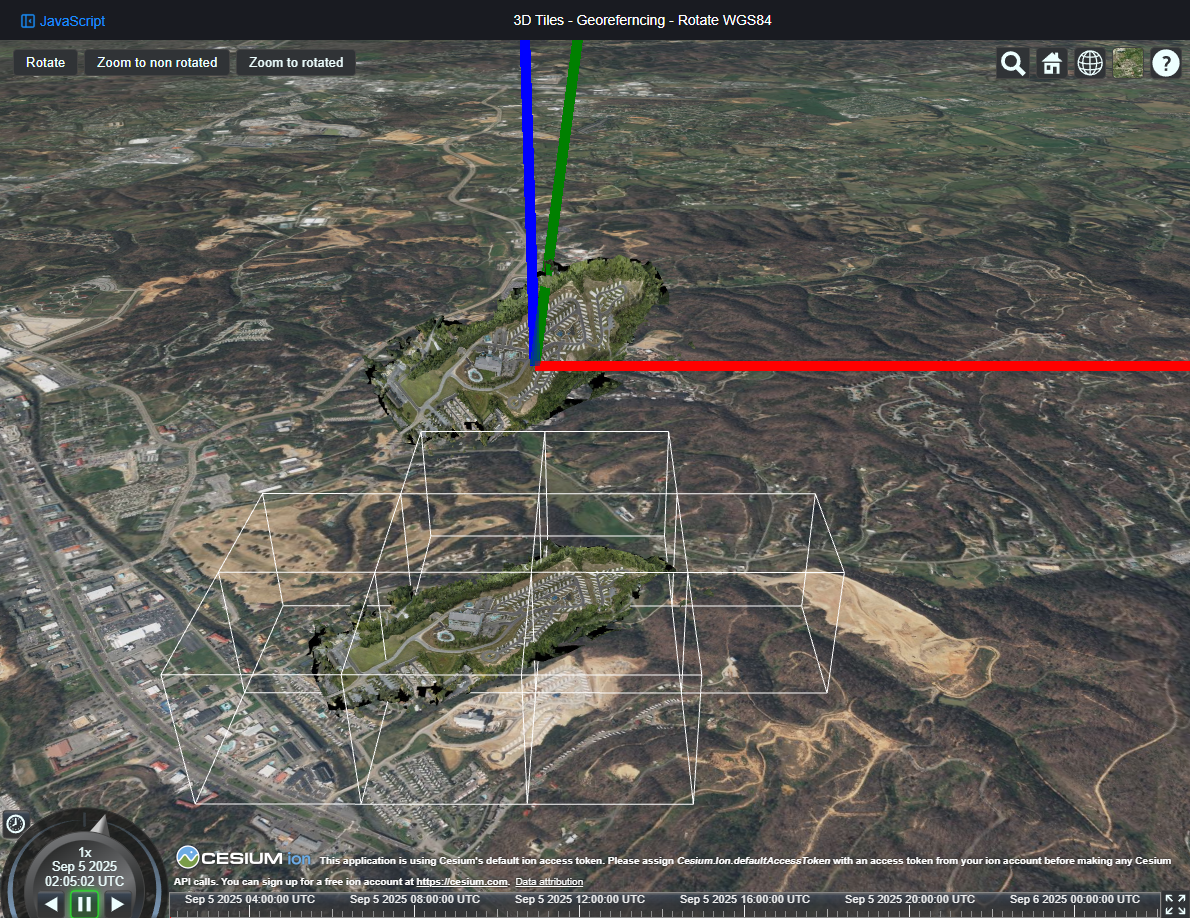Click the clock real-time icon
Screen dimensions: 1190x918
click(15, 824)
